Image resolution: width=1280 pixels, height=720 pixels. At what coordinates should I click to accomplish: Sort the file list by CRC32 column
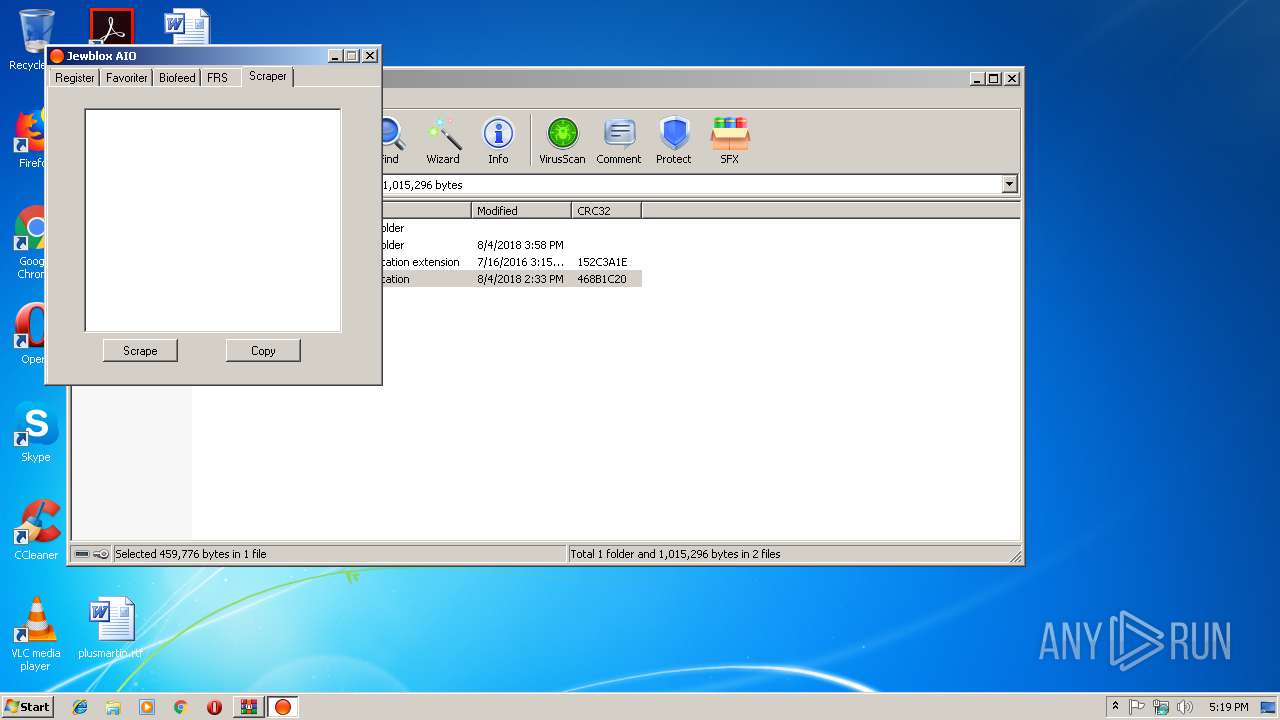pos(606,210)
